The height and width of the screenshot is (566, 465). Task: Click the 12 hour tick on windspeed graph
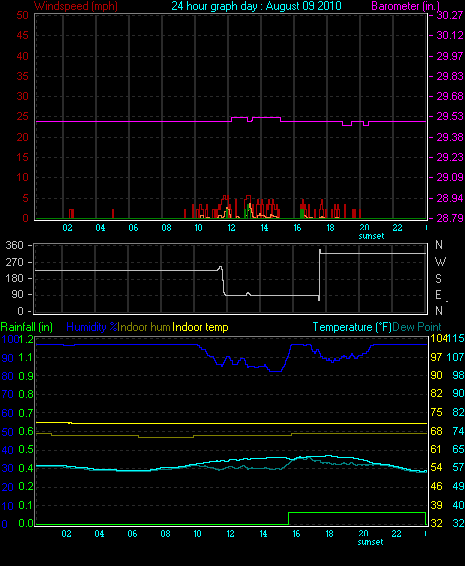[x=231, y=227]
